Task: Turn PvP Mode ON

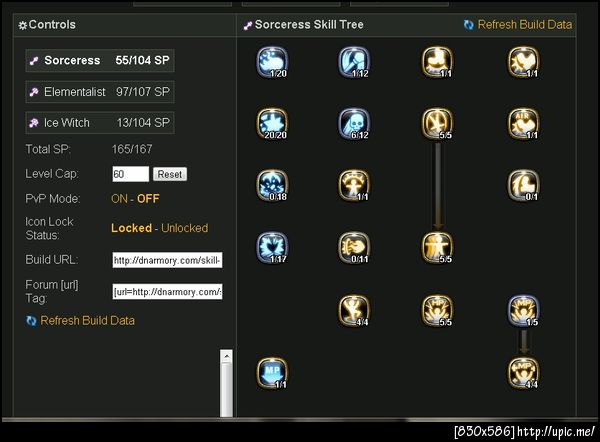Action: click(119, 199)
